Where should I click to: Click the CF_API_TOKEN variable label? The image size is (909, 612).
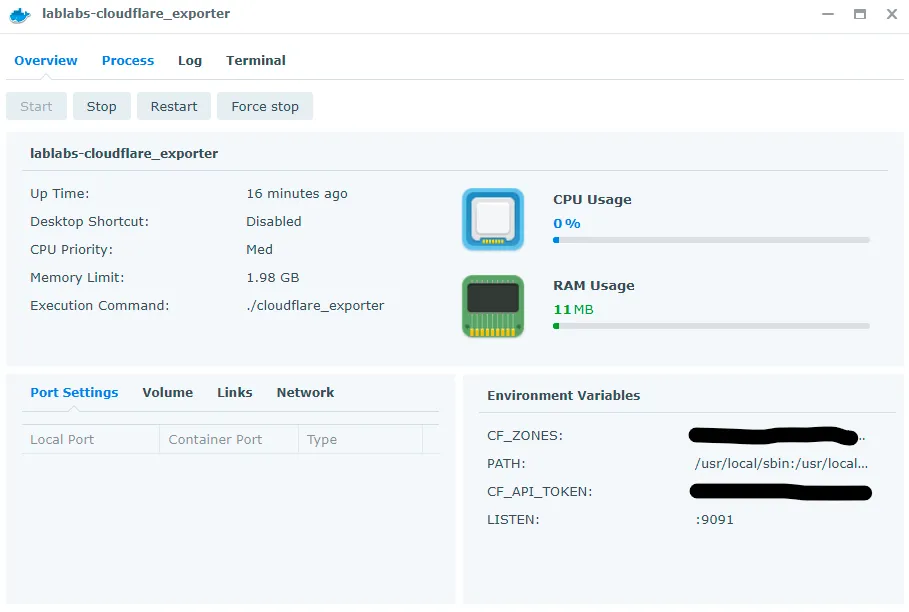(540, 491)
